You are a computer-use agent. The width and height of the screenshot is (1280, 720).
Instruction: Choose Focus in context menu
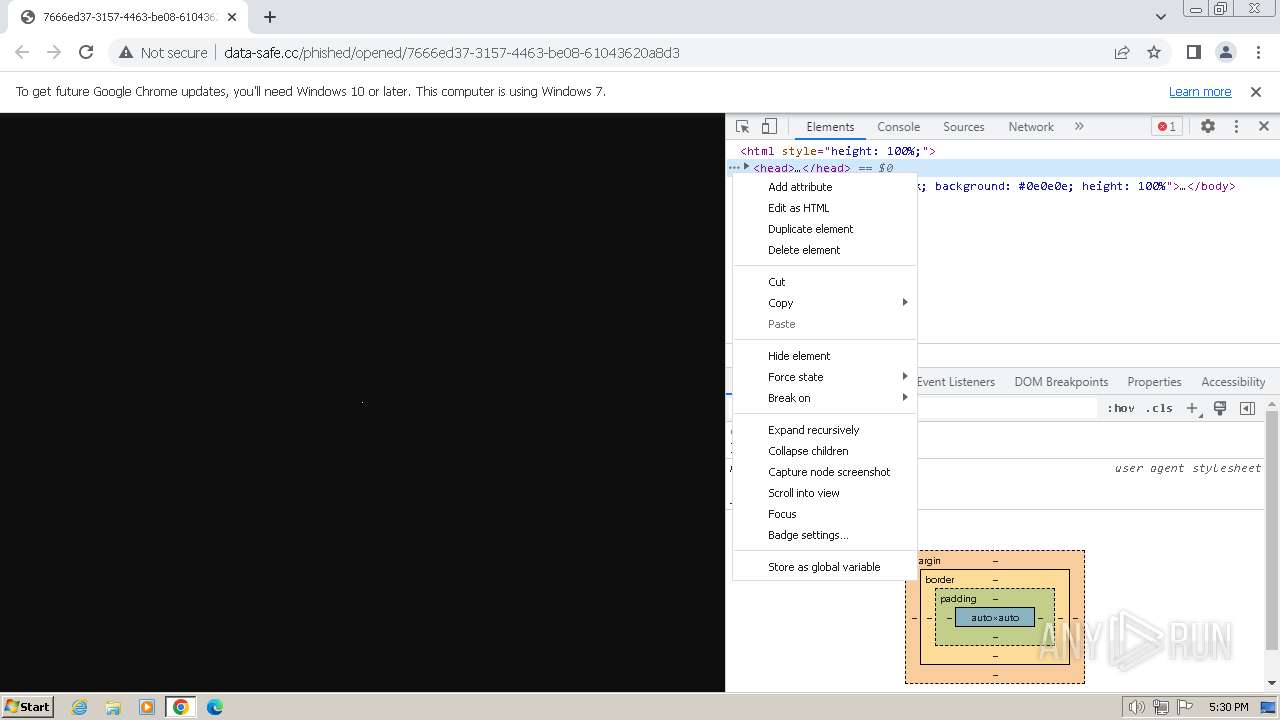tap(825, 514)
